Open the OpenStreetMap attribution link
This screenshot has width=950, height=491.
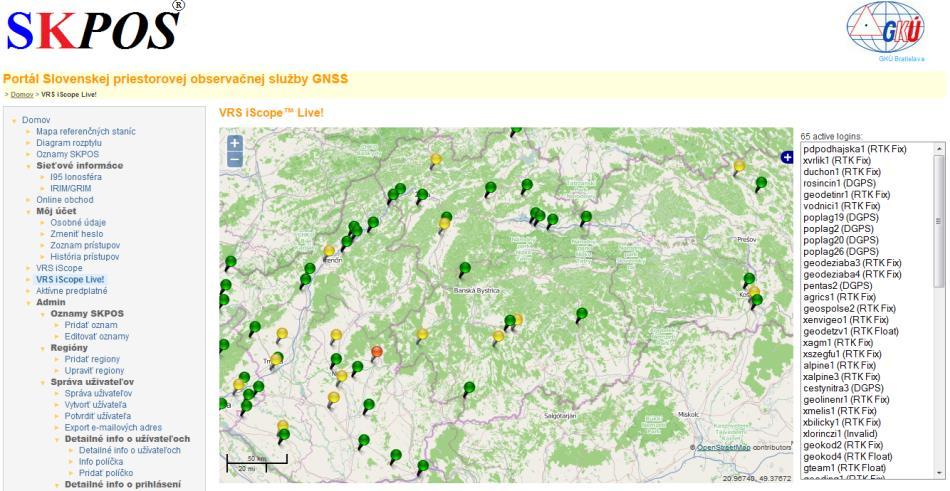(723, 447)
